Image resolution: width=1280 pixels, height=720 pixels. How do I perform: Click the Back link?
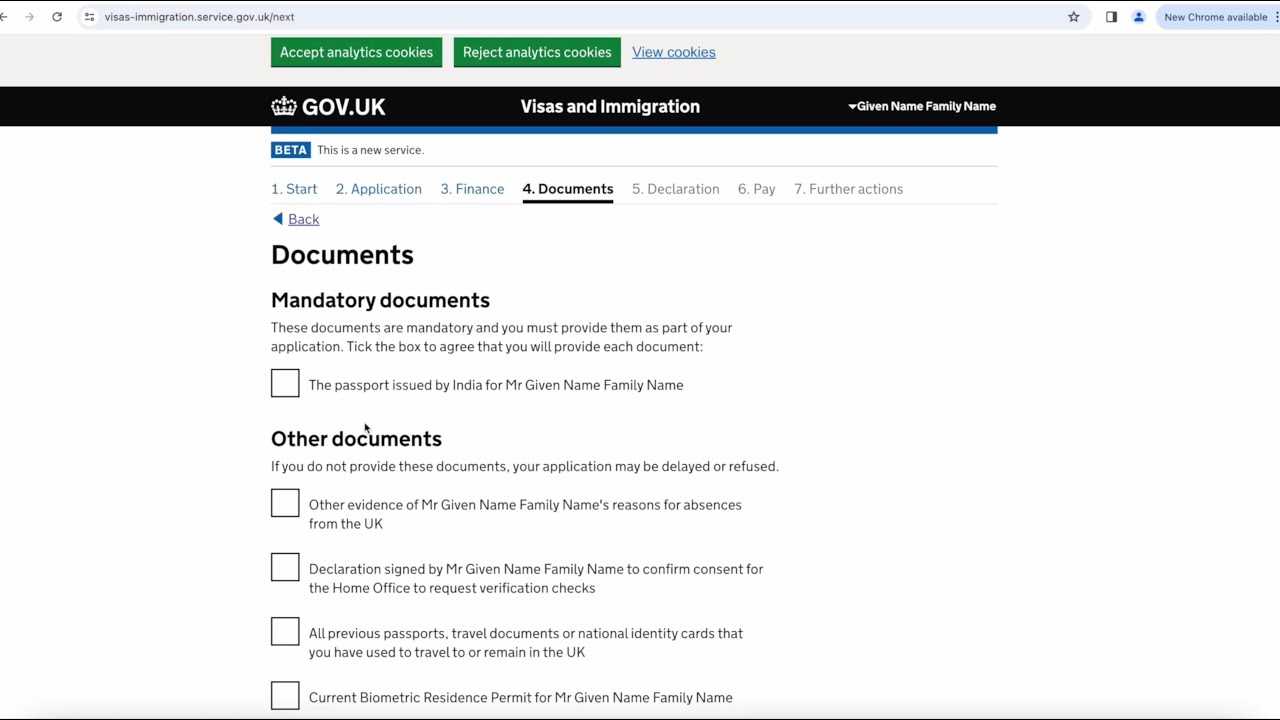click(304, 219)
